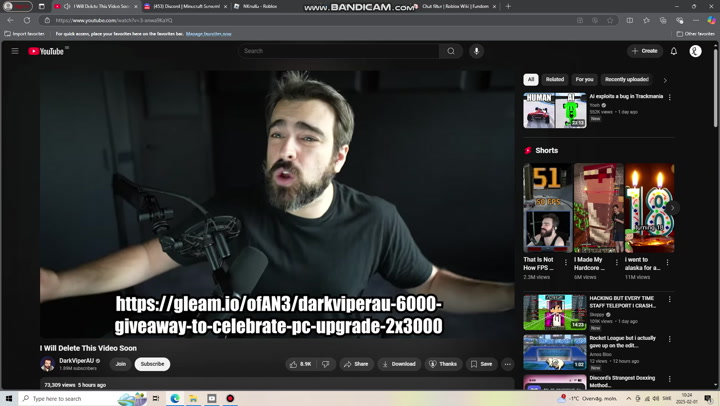This screenshot has height=406, width=720.
Task: Open AI exploits a bug in Trackmania thumbnail
Action: pyautogui.click(x=555, y=110)
